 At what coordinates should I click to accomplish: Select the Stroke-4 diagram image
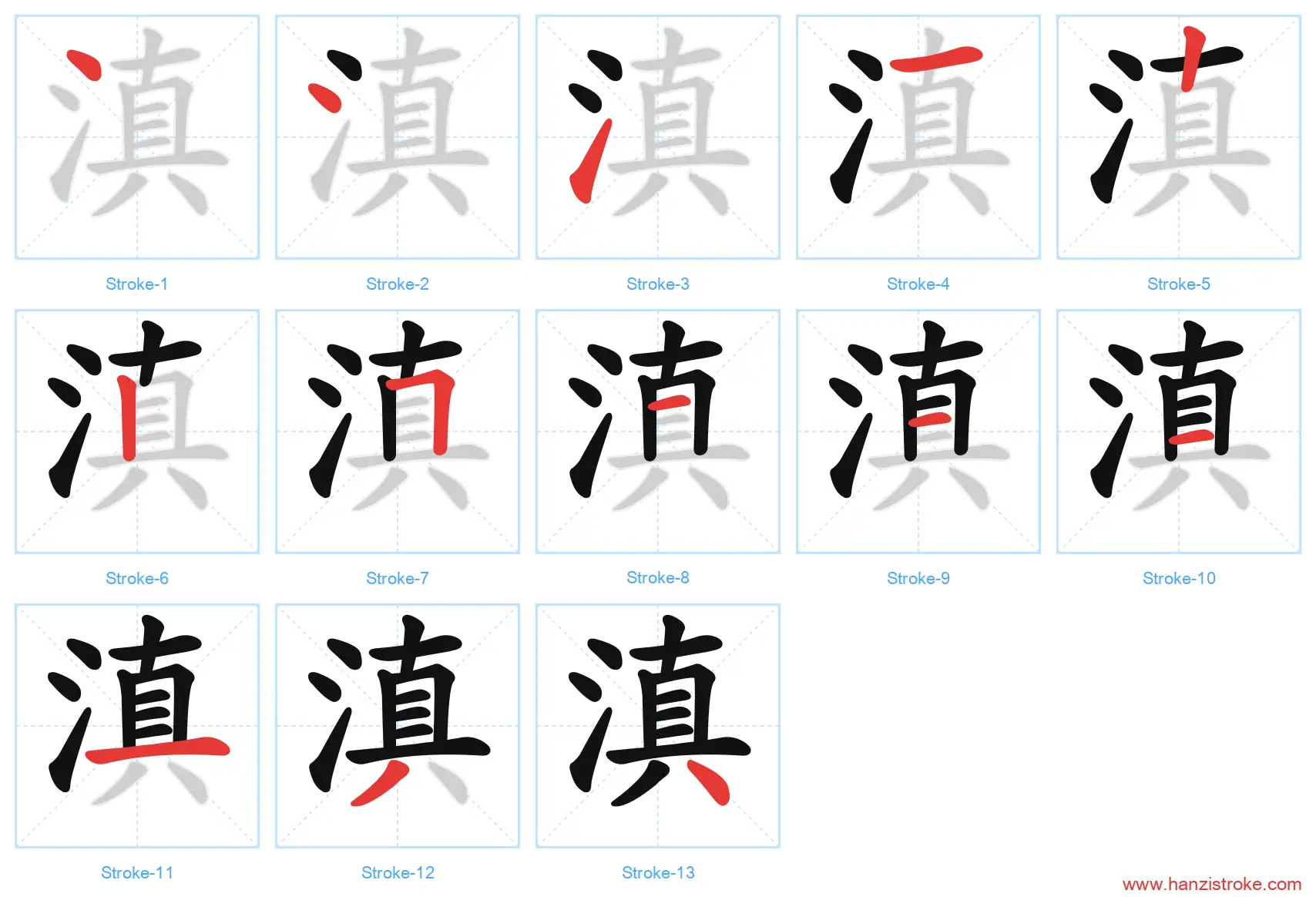(918, 137)
